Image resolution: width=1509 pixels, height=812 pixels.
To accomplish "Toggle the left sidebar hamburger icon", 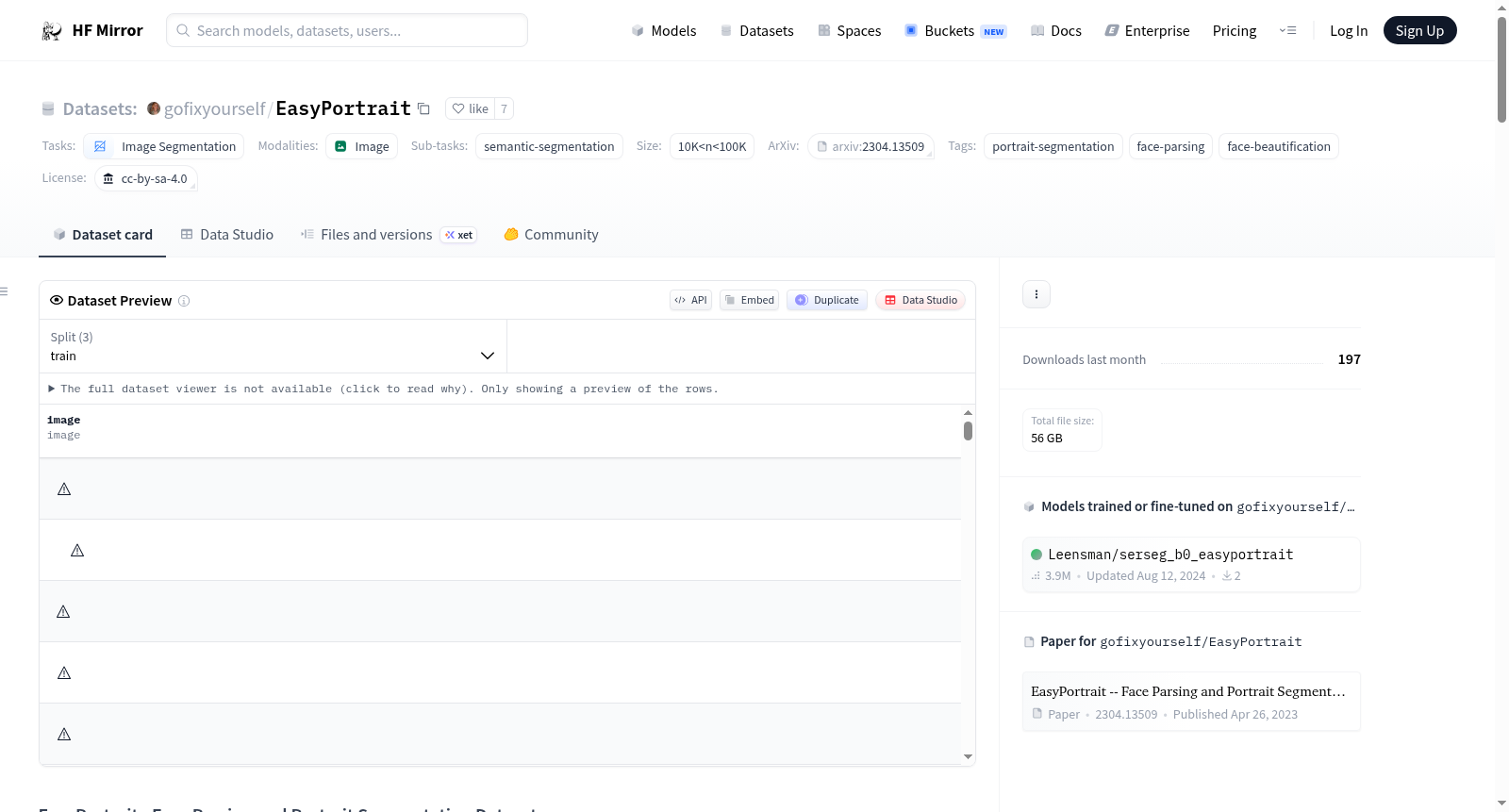I will click(4, 291).
